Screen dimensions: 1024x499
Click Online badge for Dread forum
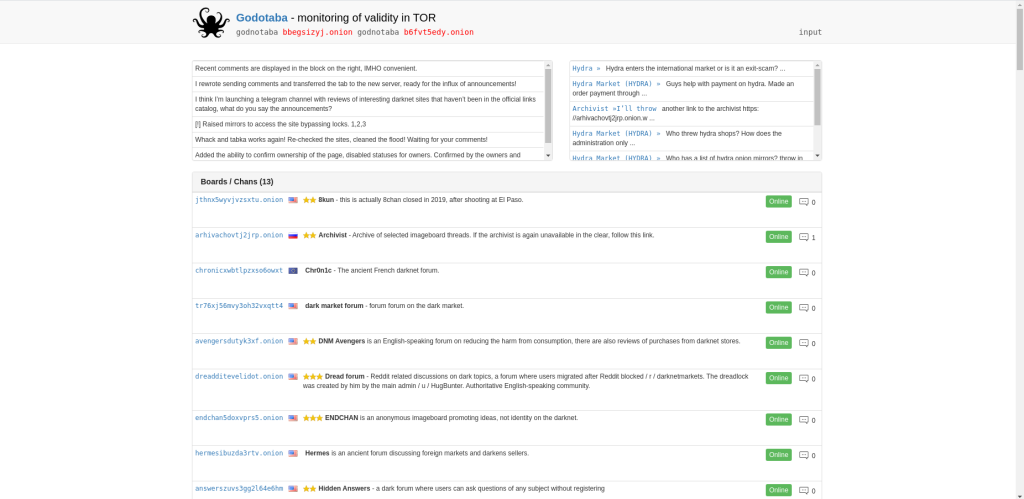pos(778,378)
